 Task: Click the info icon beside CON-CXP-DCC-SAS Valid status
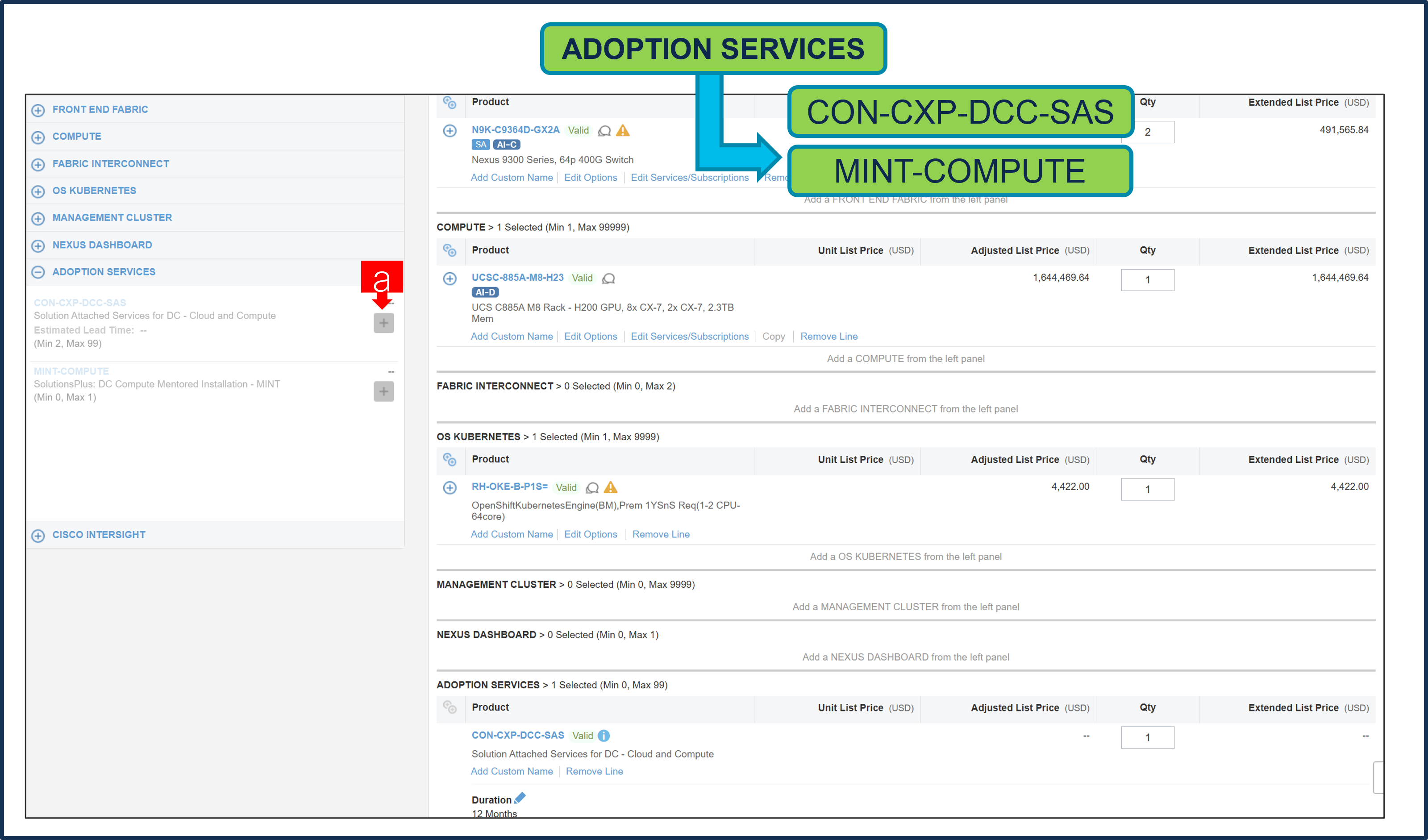tap(603, 735)
